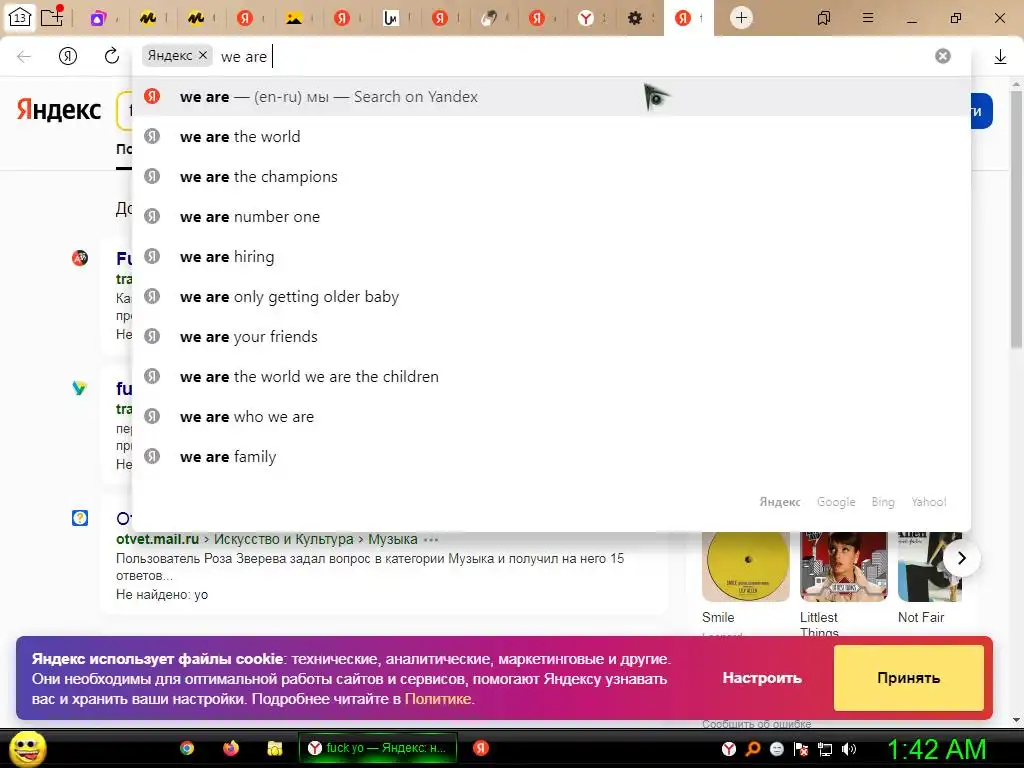The width and height of the screenshot is (1024, 768).
Task: Switch suggestion search engine to Yahoo!
Action: (x=929, y=502)
